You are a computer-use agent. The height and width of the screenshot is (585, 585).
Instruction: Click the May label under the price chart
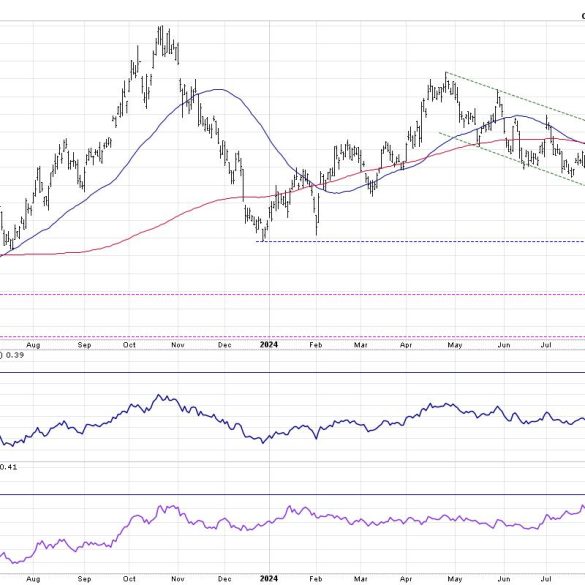[455, 345]
